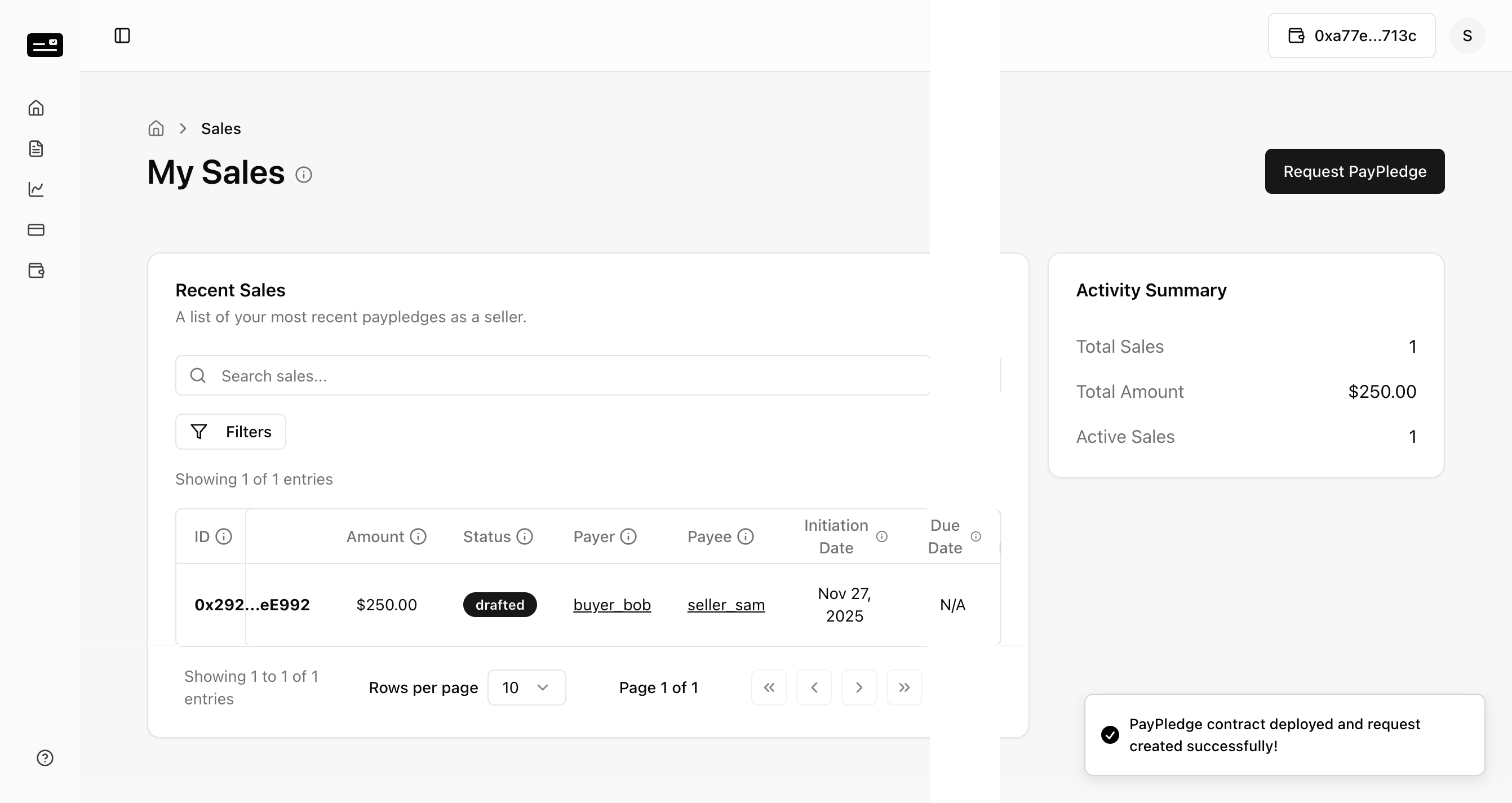Open the Filters button
The width and height of the screenshot is (1512, 803).
[x=230, y=432]
